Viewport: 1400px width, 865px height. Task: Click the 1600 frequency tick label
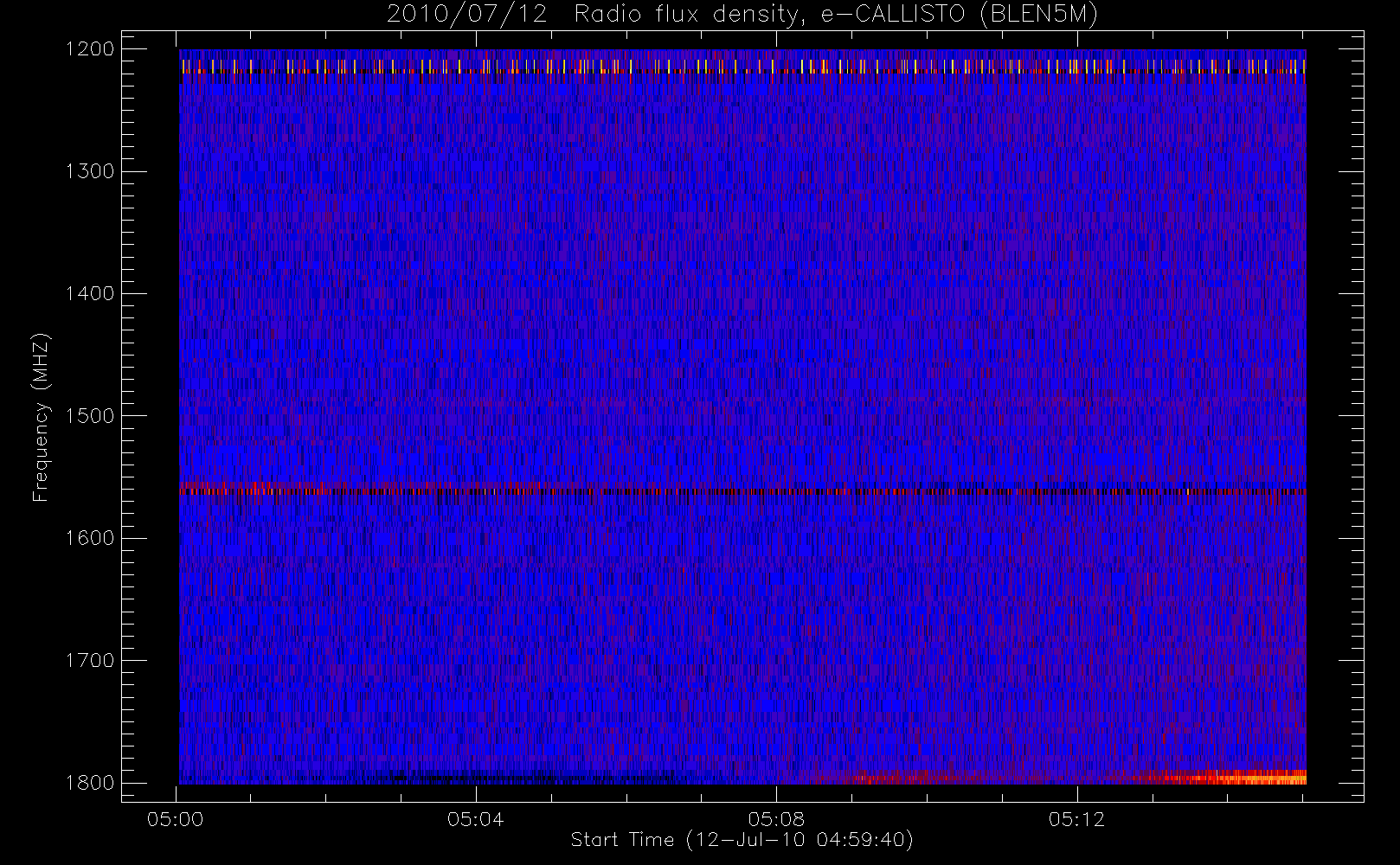click(x=90, y=538)
